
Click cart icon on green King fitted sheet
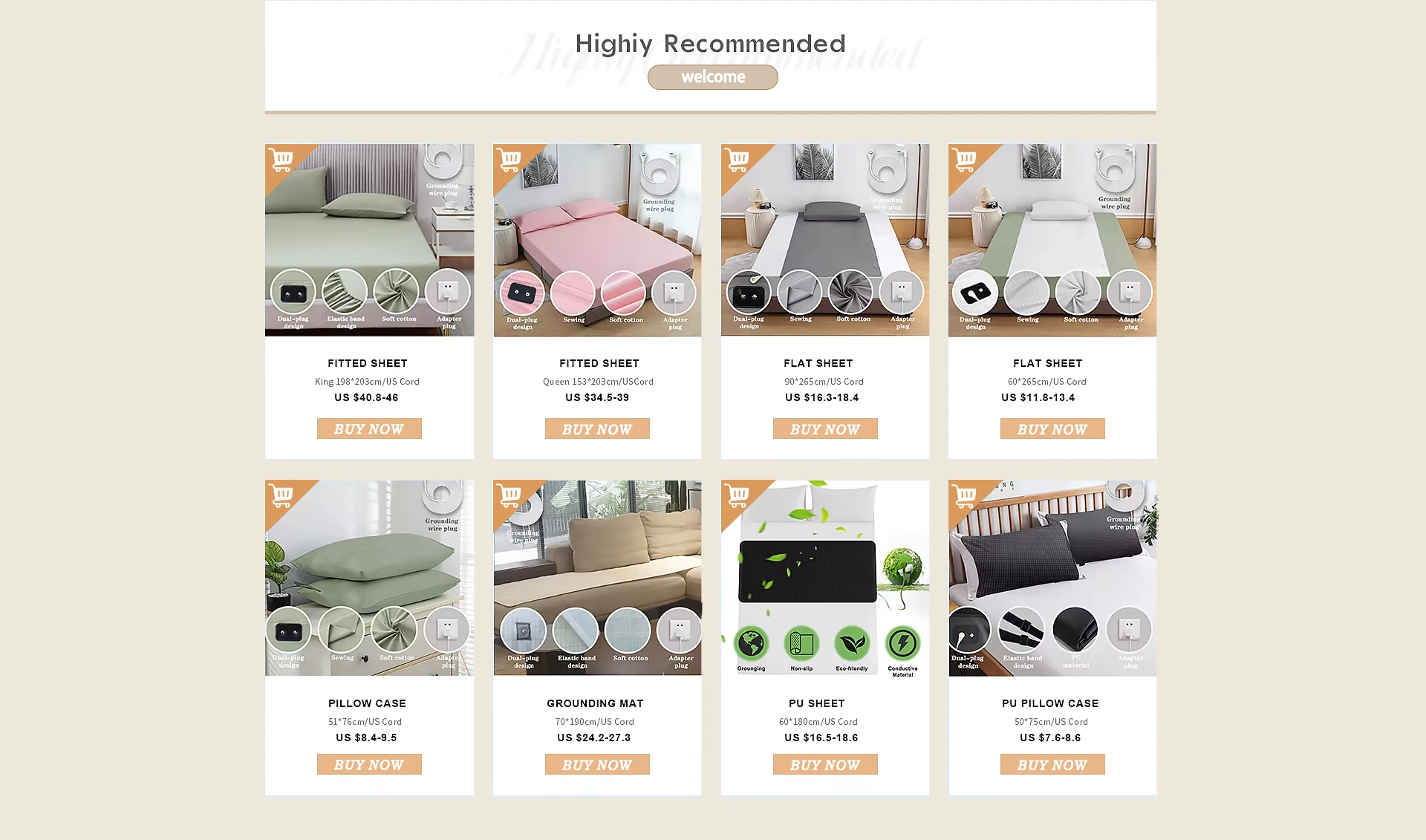281,160
